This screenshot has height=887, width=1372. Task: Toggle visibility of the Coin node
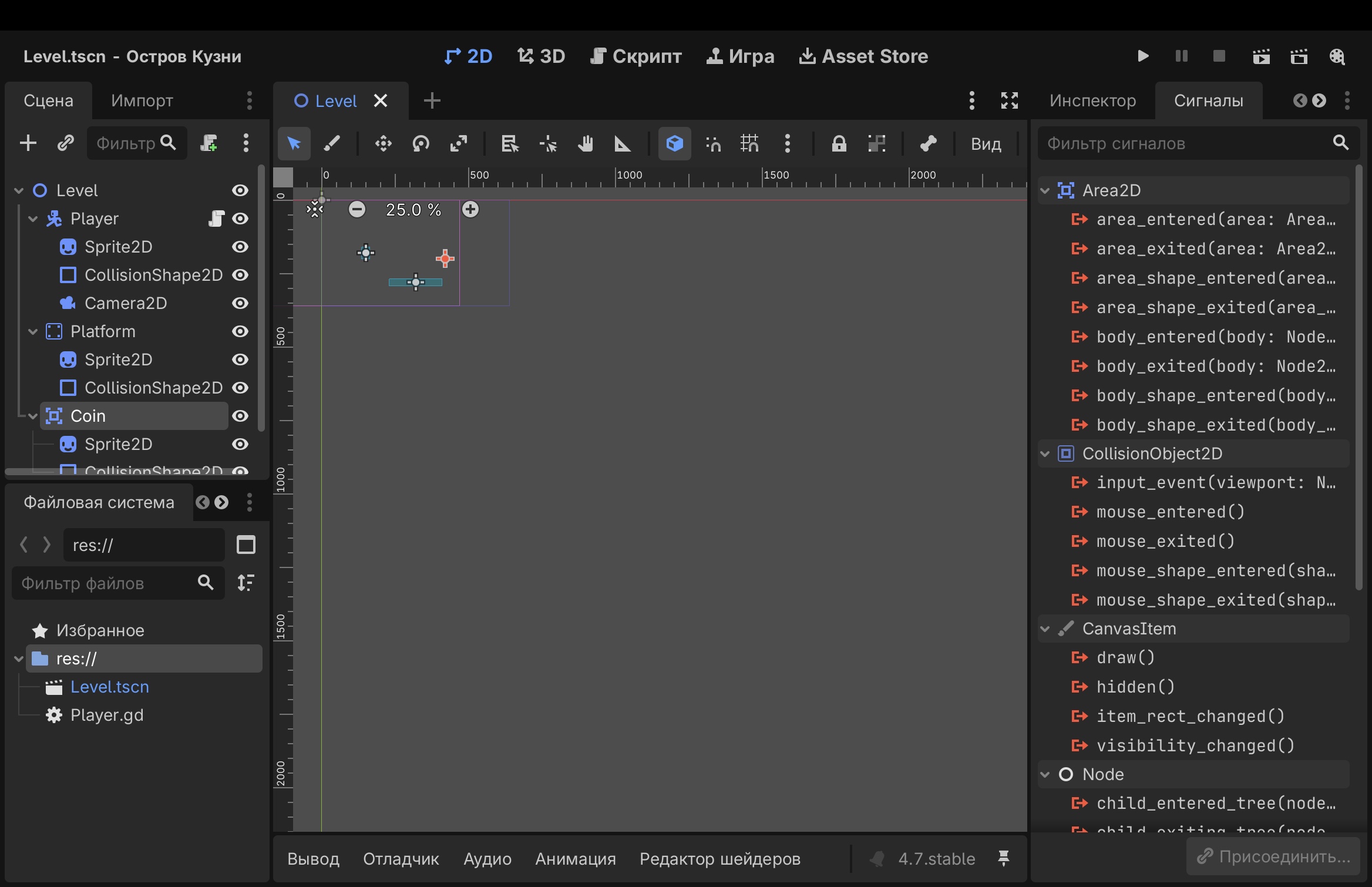pos(240,416)
